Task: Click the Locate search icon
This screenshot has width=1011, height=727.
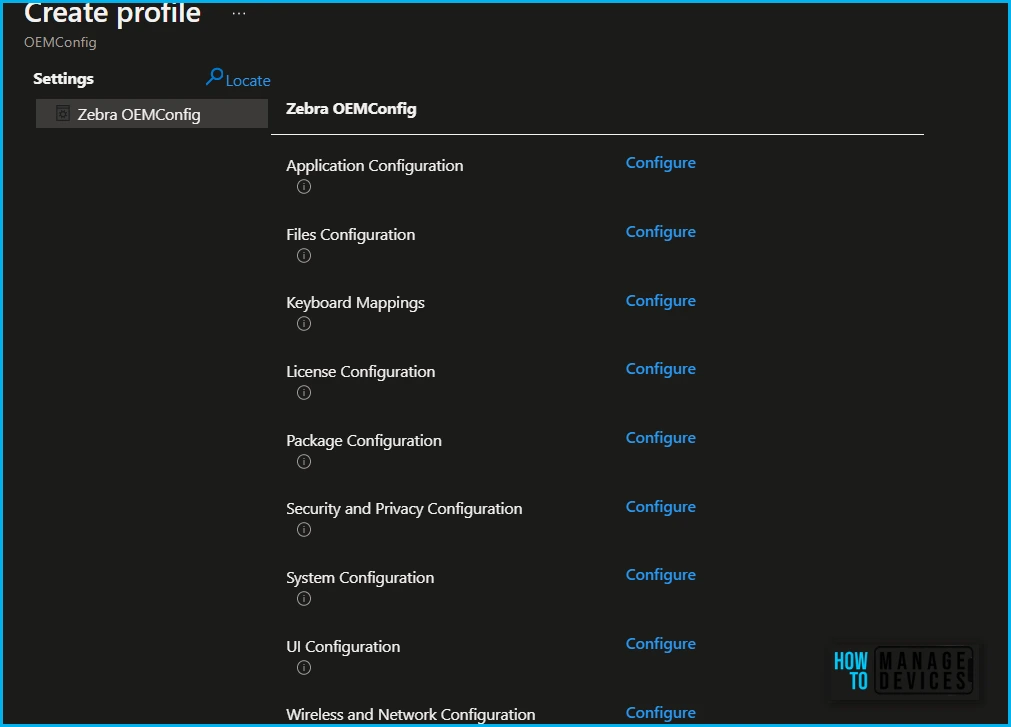Action: tap(214, 77)
